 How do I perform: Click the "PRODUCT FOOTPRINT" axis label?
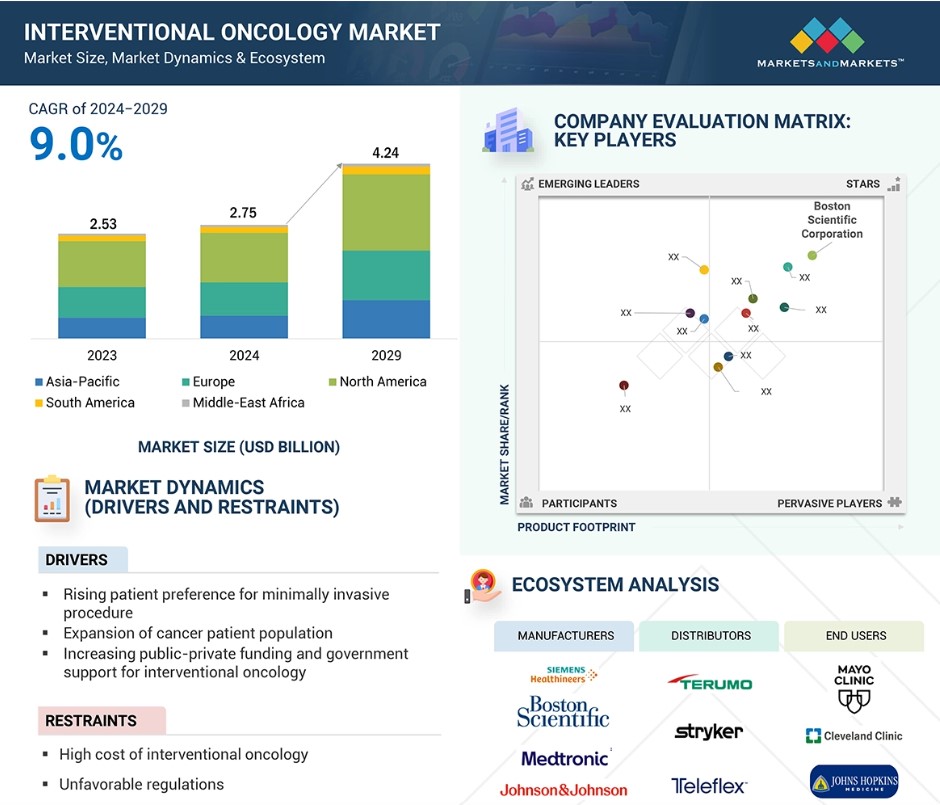click(576, 527)
